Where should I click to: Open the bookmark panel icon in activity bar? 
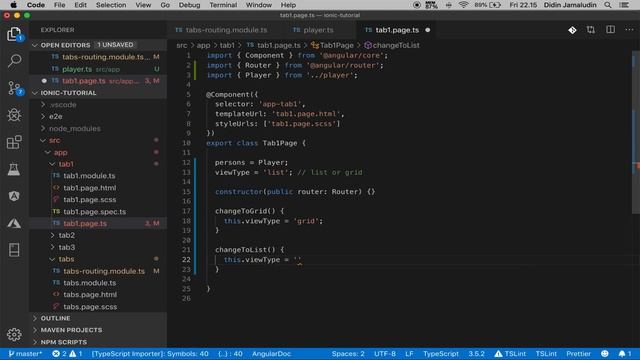pos(14,250)
